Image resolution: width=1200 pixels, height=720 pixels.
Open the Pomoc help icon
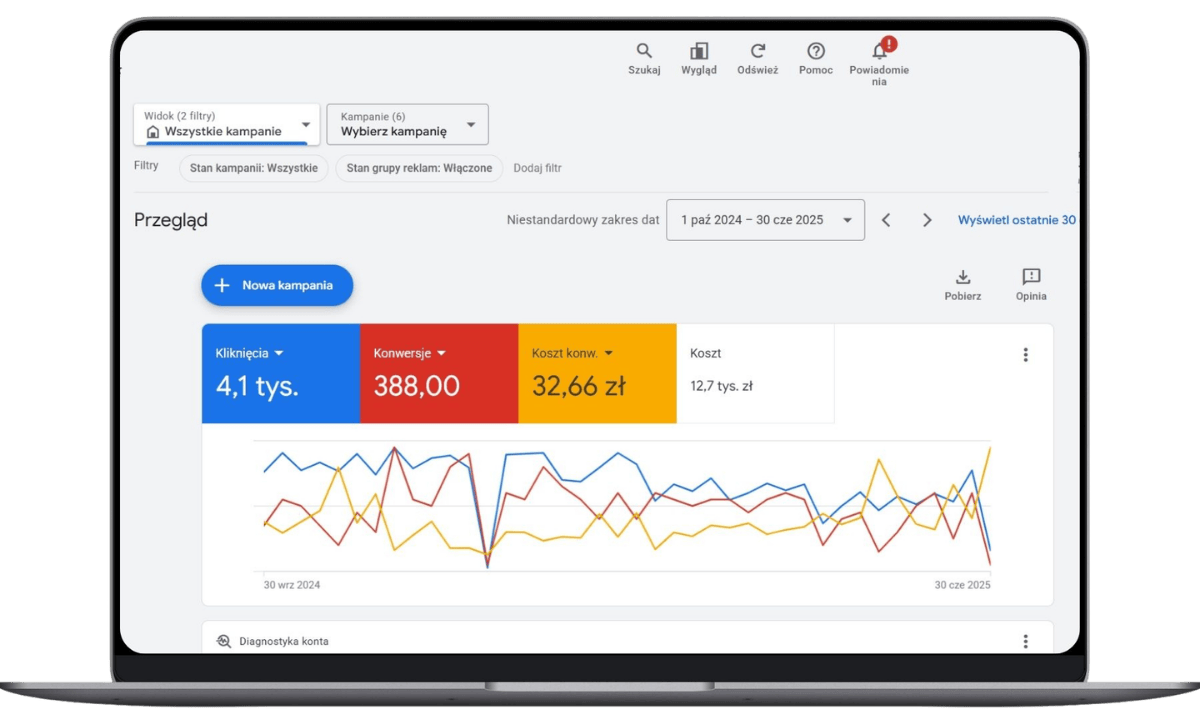(816, 51)
